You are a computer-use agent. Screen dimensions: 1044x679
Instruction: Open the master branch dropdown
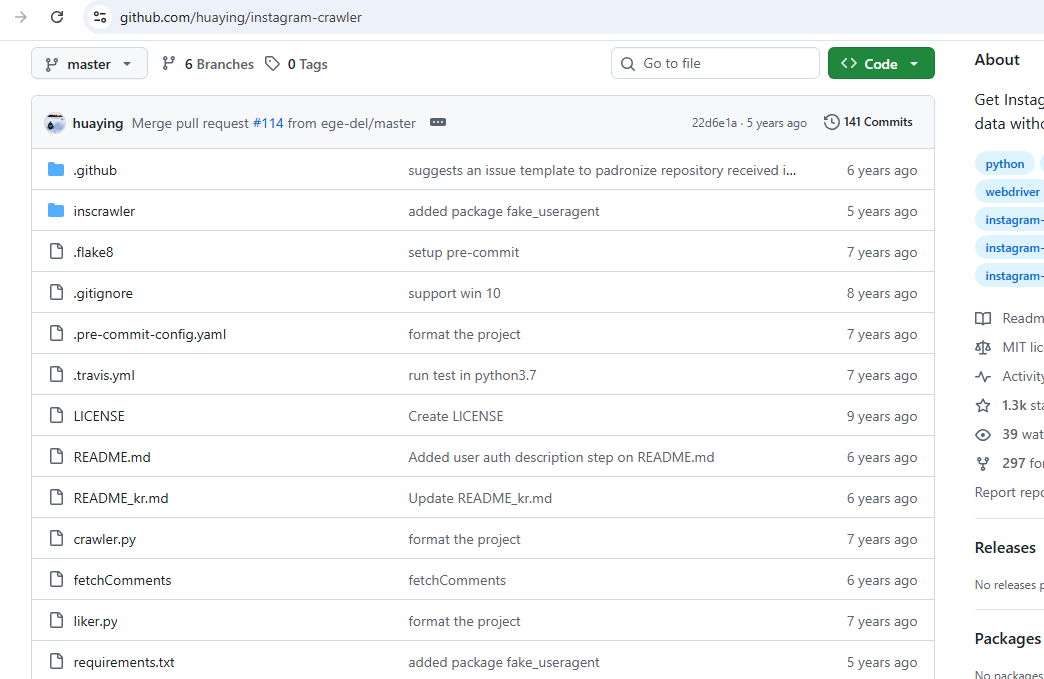coord(89,63)
